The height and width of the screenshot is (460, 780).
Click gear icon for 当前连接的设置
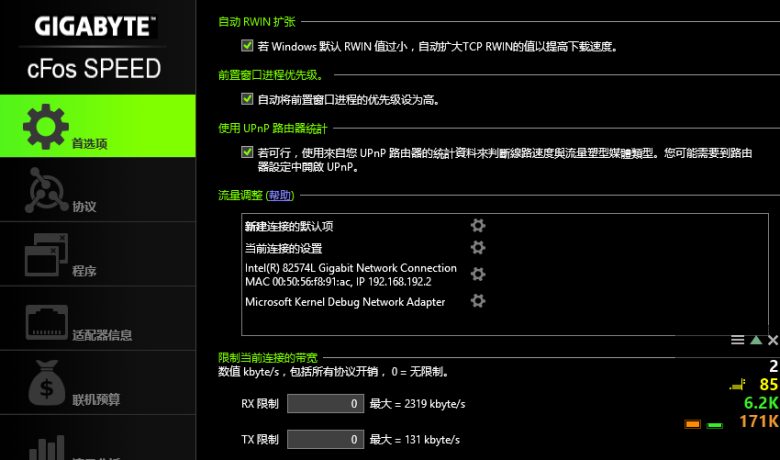pyautogui.click(x=478, y=247)
